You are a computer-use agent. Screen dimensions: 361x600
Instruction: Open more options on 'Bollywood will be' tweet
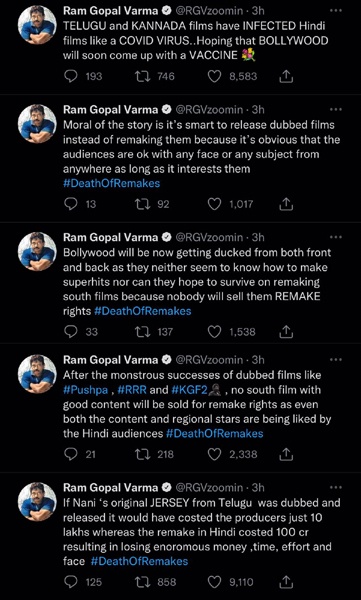pos(335,237)
